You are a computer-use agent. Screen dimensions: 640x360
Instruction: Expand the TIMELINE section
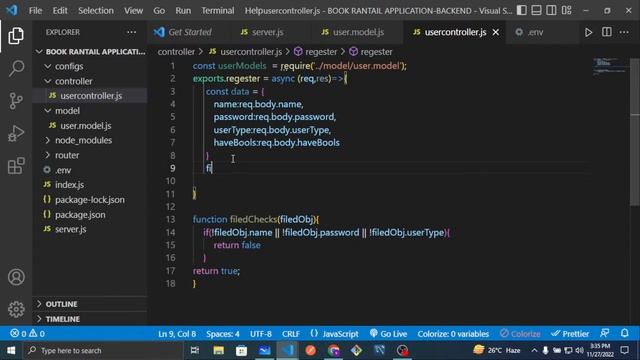[x=91, y=319]
